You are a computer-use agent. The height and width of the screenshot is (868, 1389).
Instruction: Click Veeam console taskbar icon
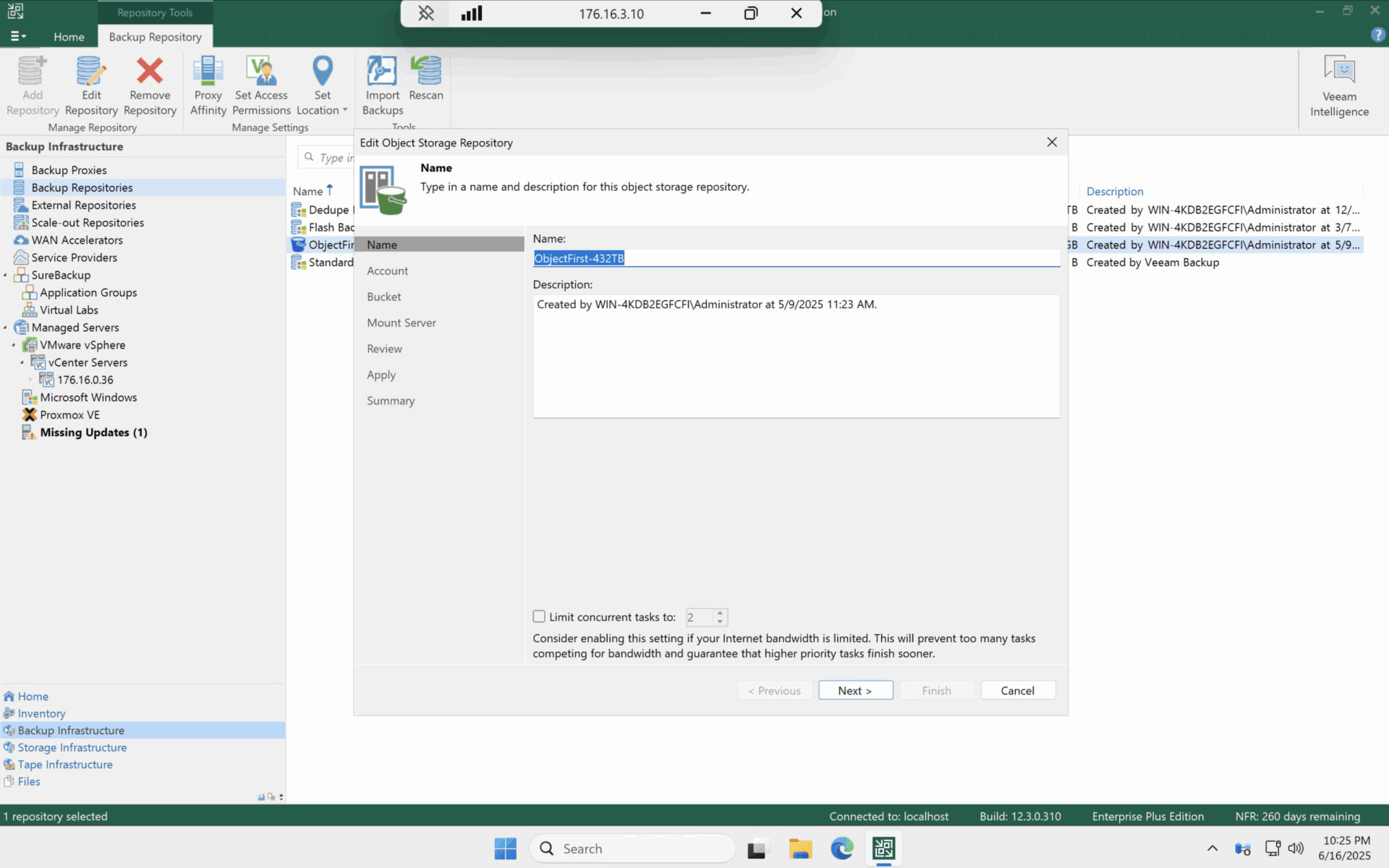point(884,848)
